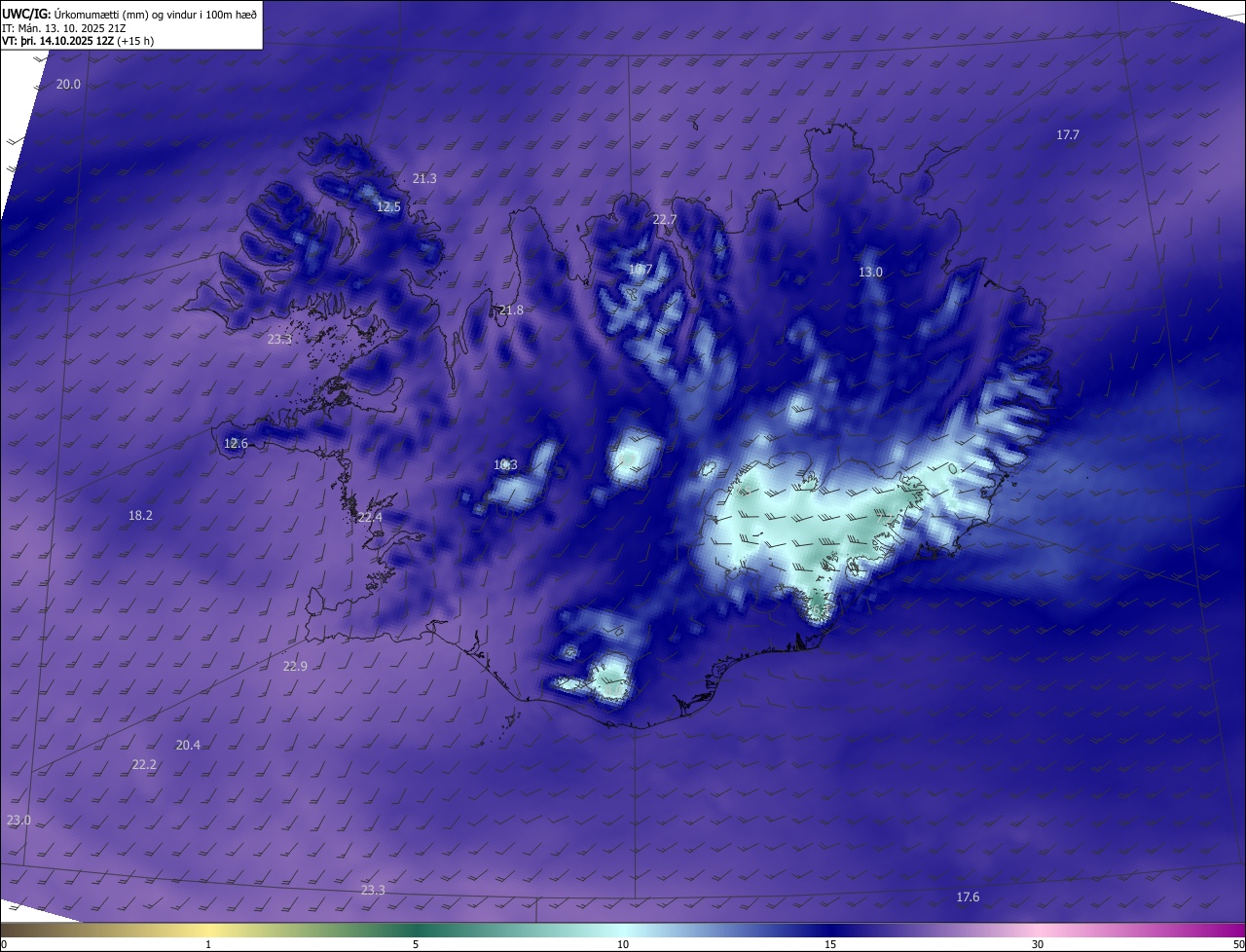Click the "UWC/IG: Úrkomumætti (mm)" title line
This screenshot has width=1246, height=952.
click(x=129, y=13)
